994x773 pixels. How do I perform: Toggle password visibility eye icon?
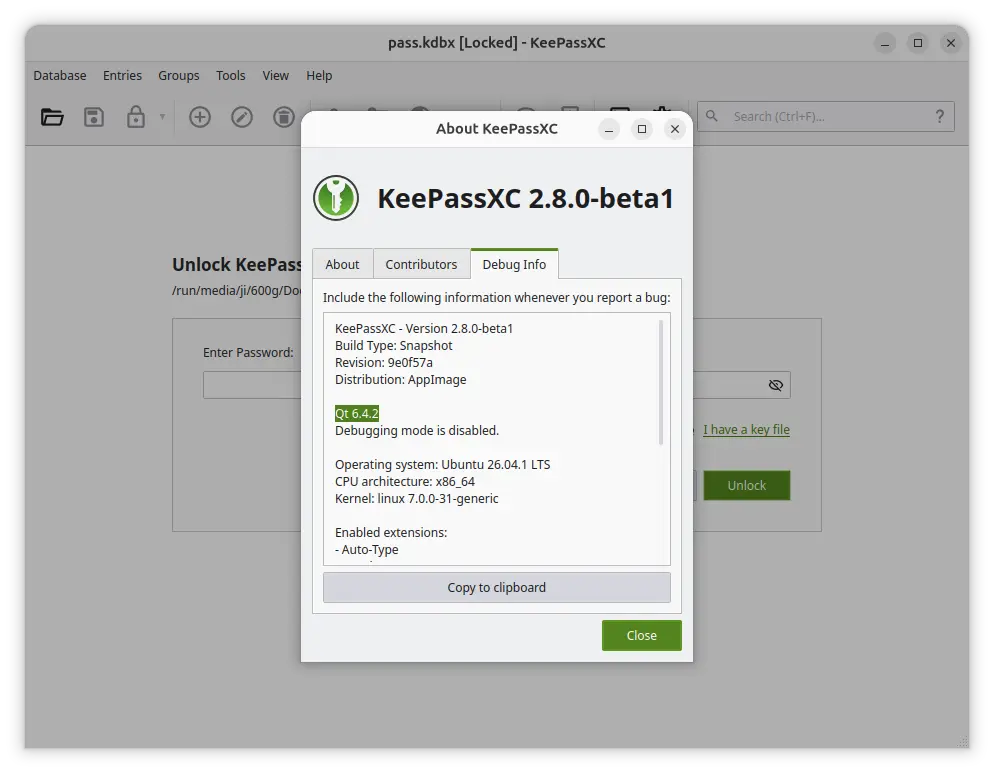click(x=775, y=385)
